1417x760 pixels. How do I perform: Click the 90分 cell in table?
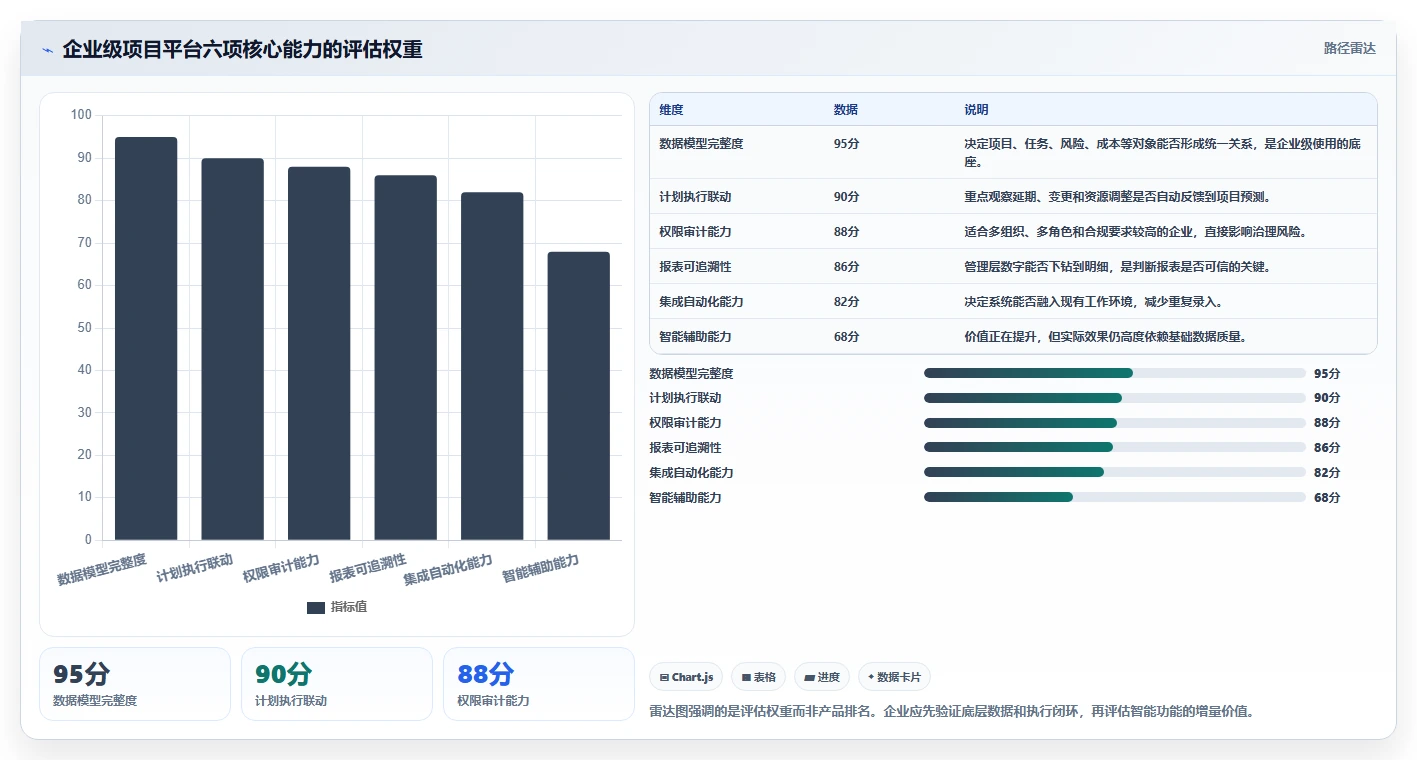(846, 197)
